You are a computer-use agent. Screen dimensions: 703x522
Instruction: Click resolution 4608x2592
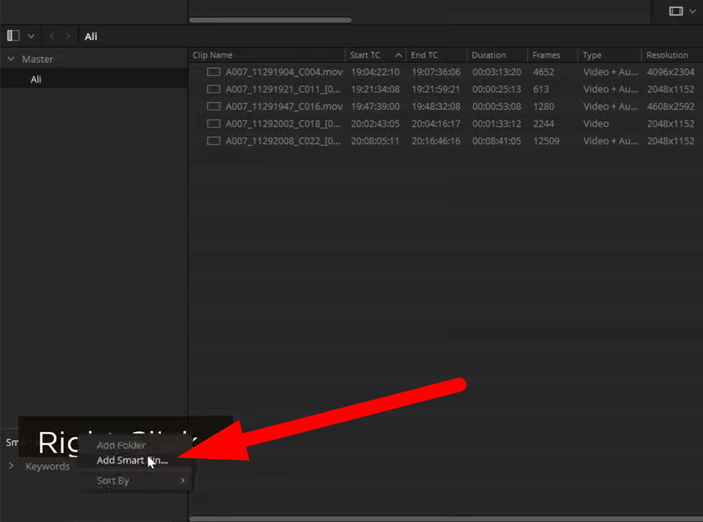(670, 106)
